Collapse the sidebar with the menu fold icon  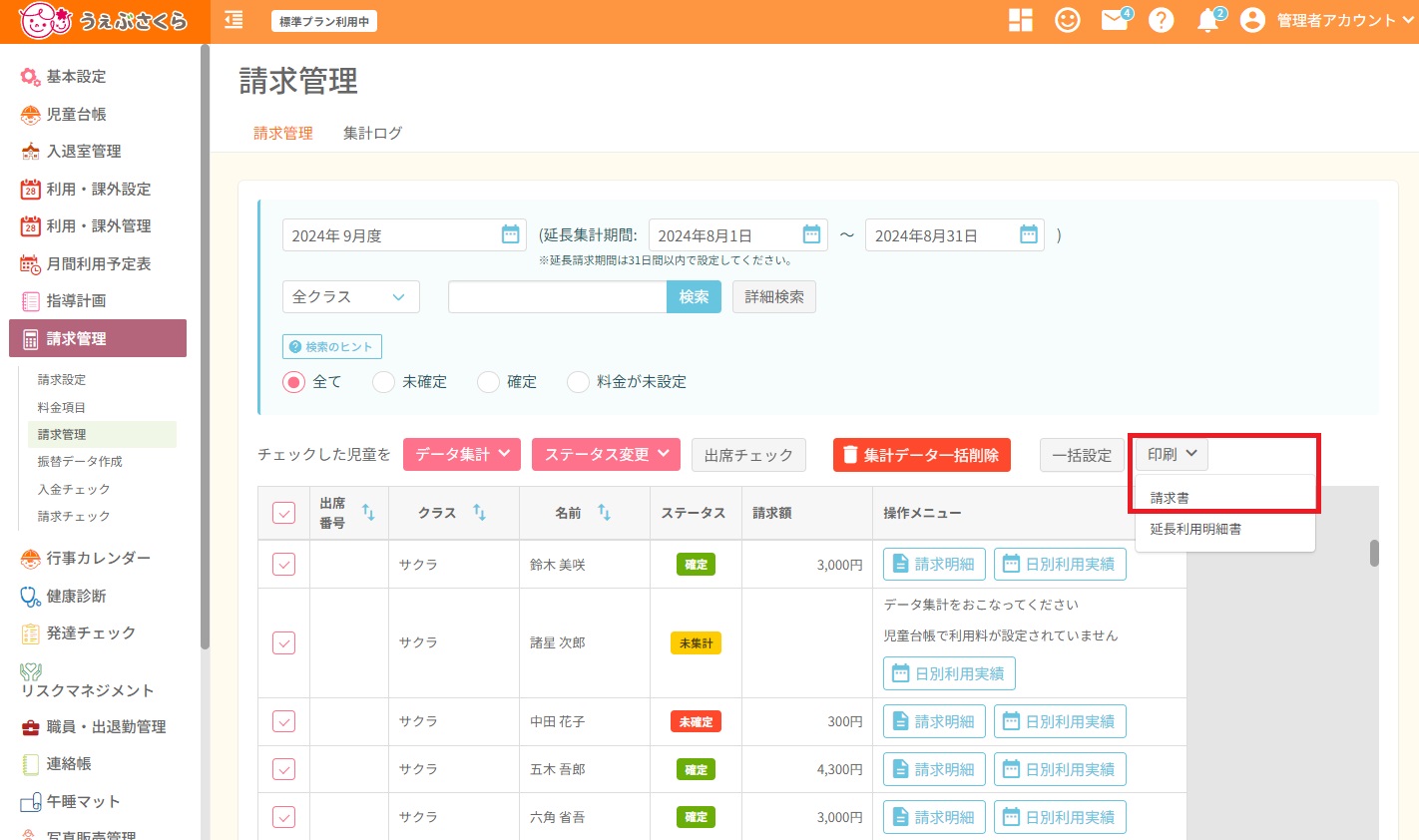234,20
